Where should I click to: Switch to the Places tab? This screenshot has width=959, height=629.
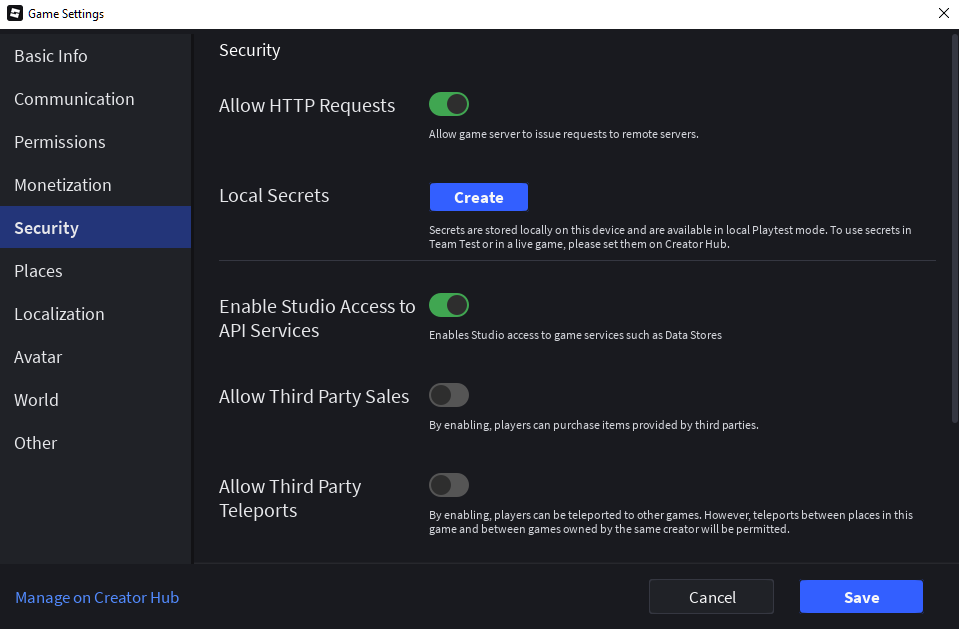[39, 271]
